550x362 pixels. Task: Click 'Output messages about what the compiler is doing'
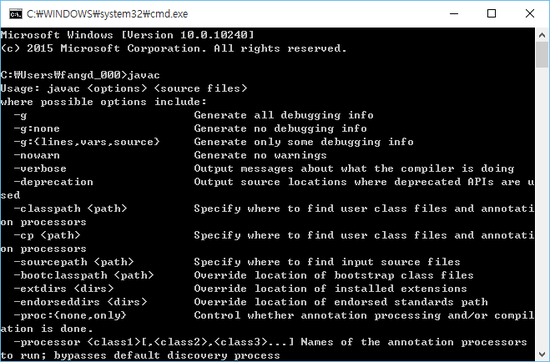point(354,168)
